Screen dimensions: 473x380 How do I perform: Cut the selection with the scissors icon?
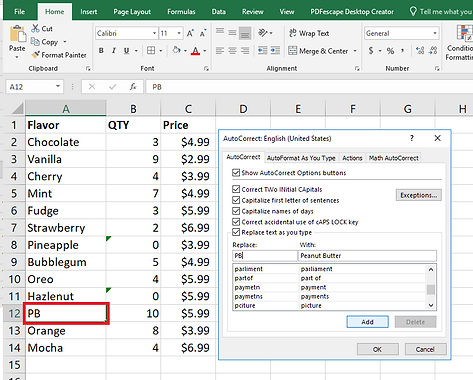pyautogui.click(x=35, y=29)
